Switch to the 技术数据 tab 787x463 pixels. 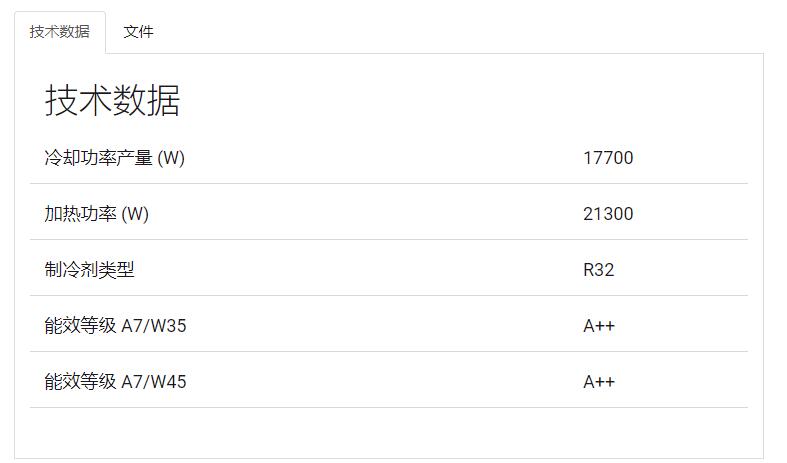coord(60,32)
